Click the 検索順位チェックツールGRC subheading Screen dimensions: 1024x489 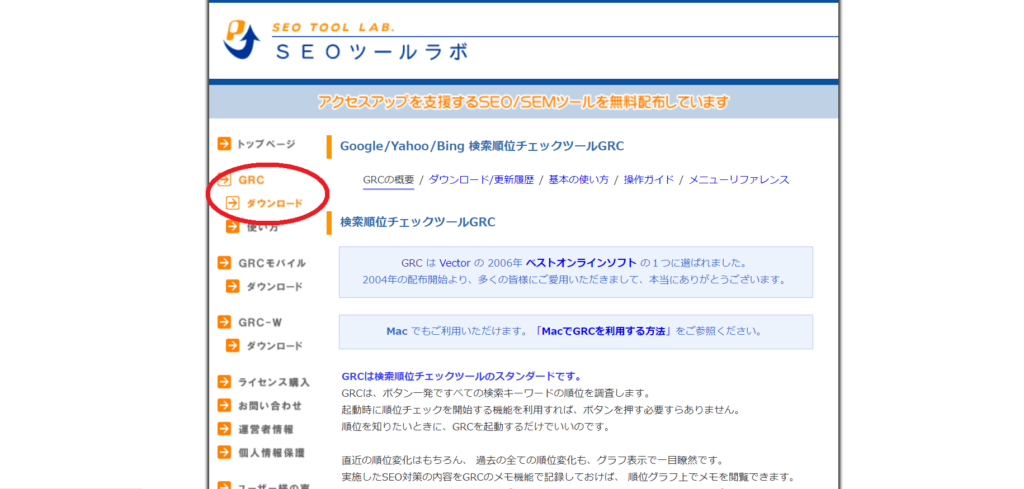coord(418,222)
